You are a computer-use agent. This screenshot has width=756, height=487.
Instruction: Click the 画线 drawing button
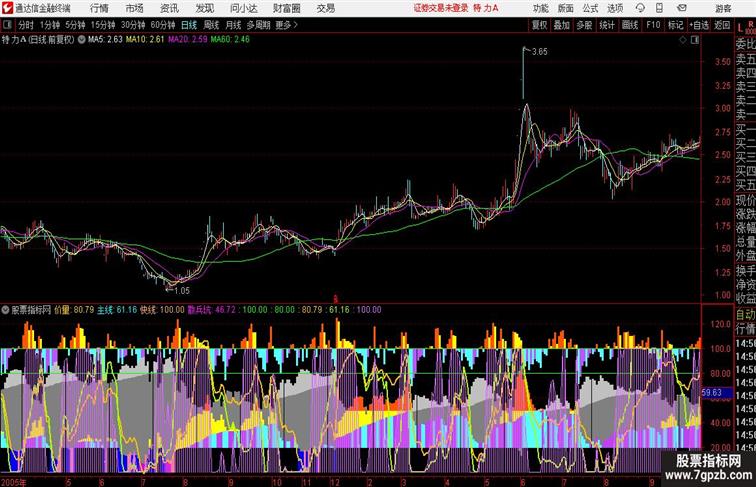tap(630, 25)
